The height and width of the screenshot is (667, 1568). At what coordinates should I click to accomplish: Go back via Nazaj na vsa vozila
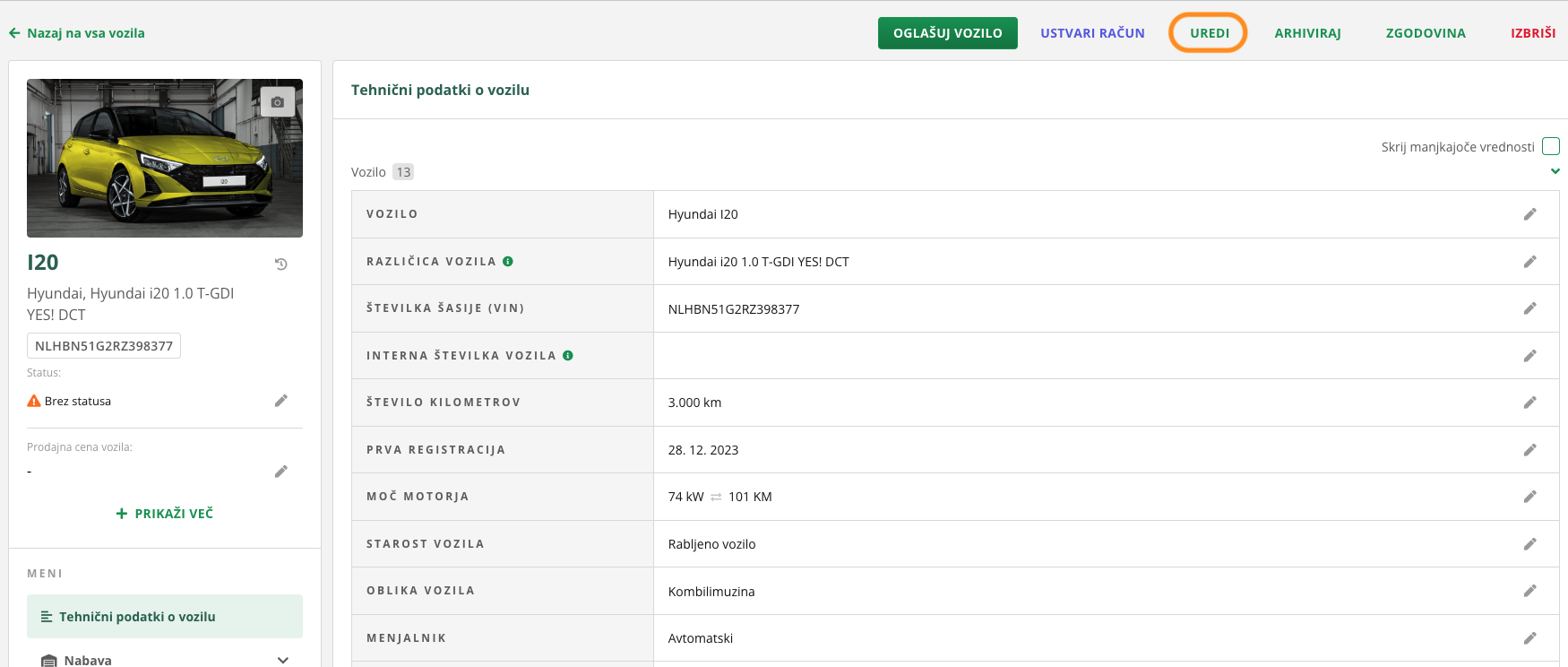coord(86,33)
